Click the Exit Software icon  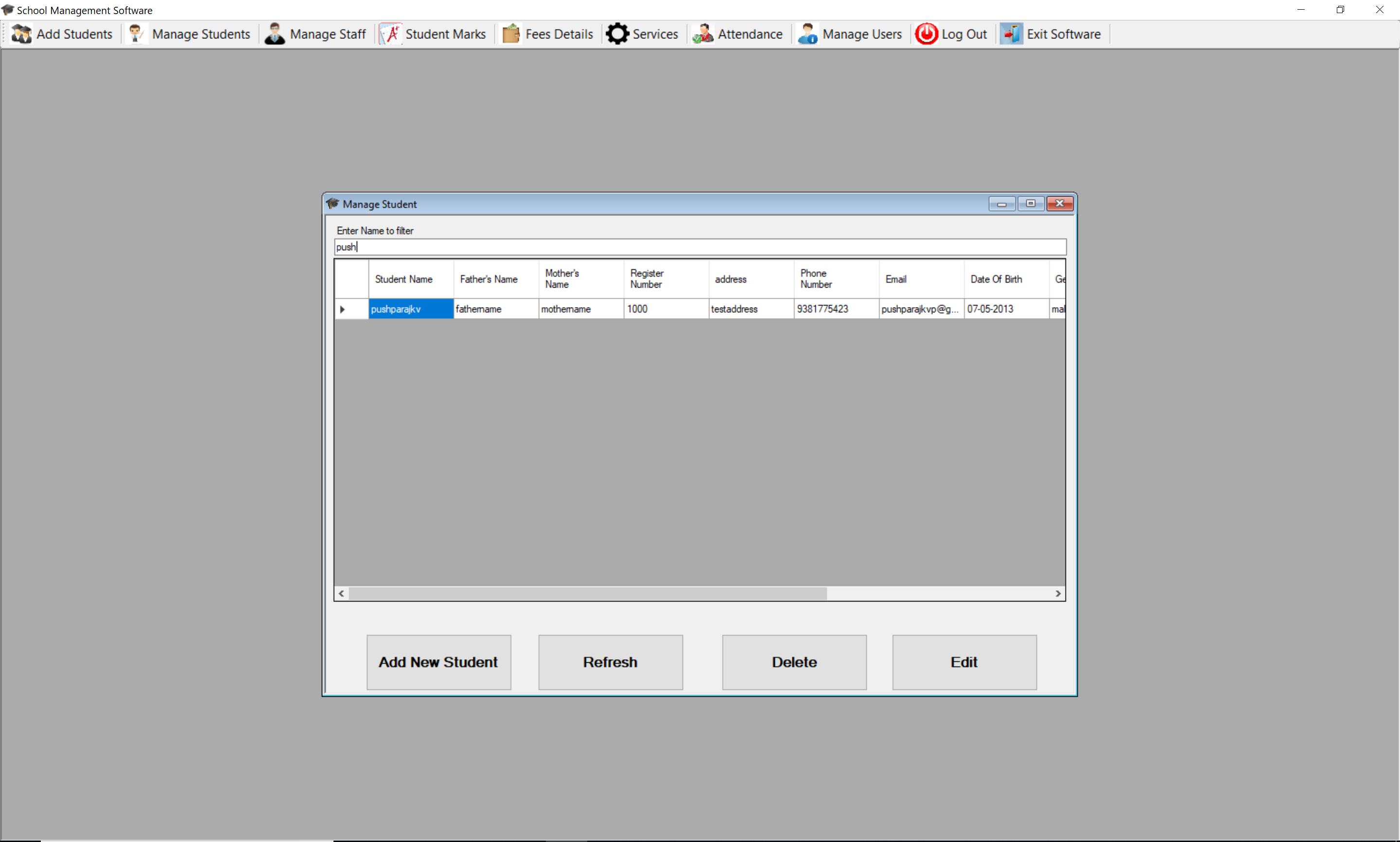click(1011, 34)
